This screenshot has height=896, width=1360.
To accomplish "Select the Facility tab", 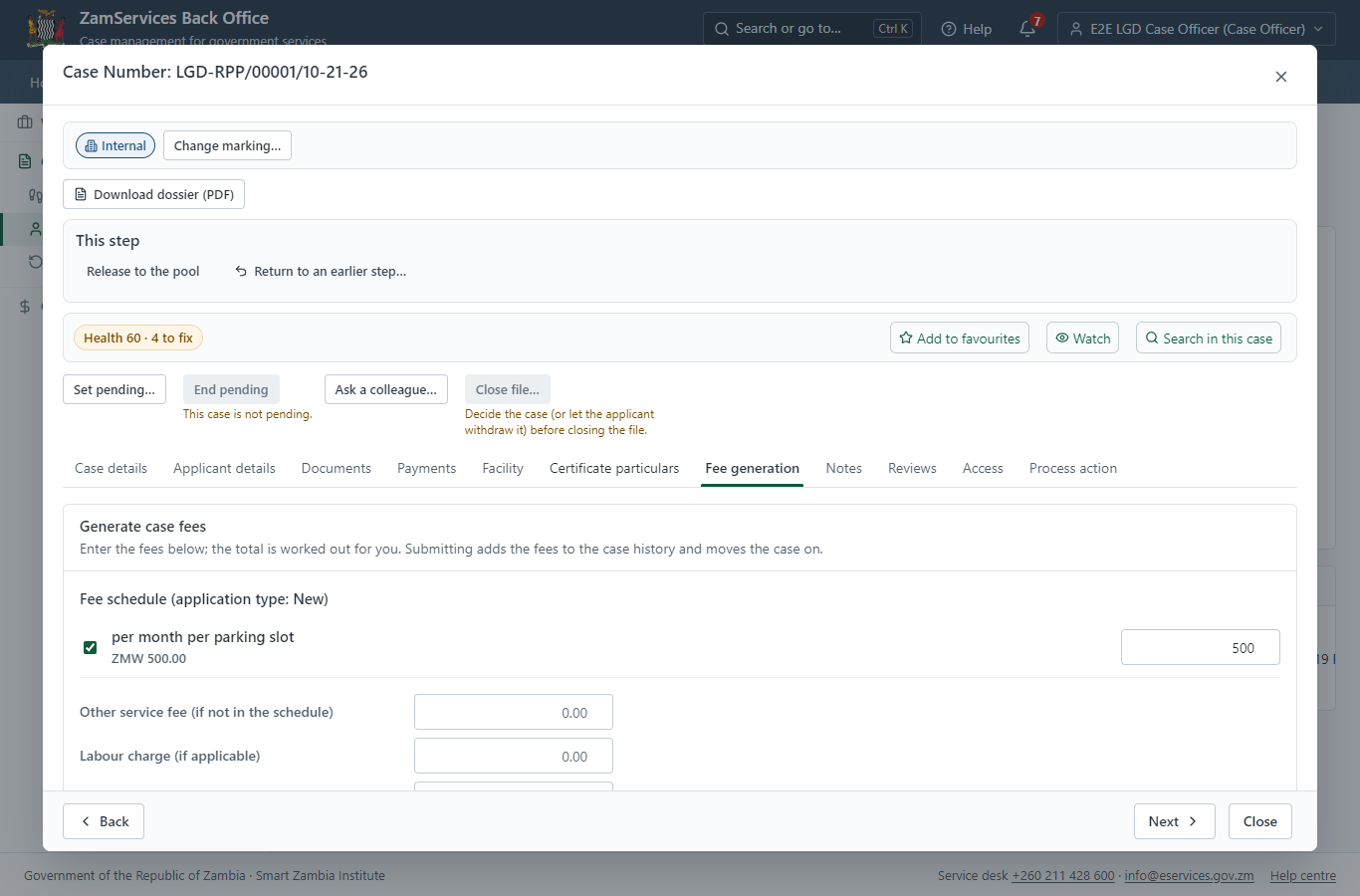I will point(503,468).
